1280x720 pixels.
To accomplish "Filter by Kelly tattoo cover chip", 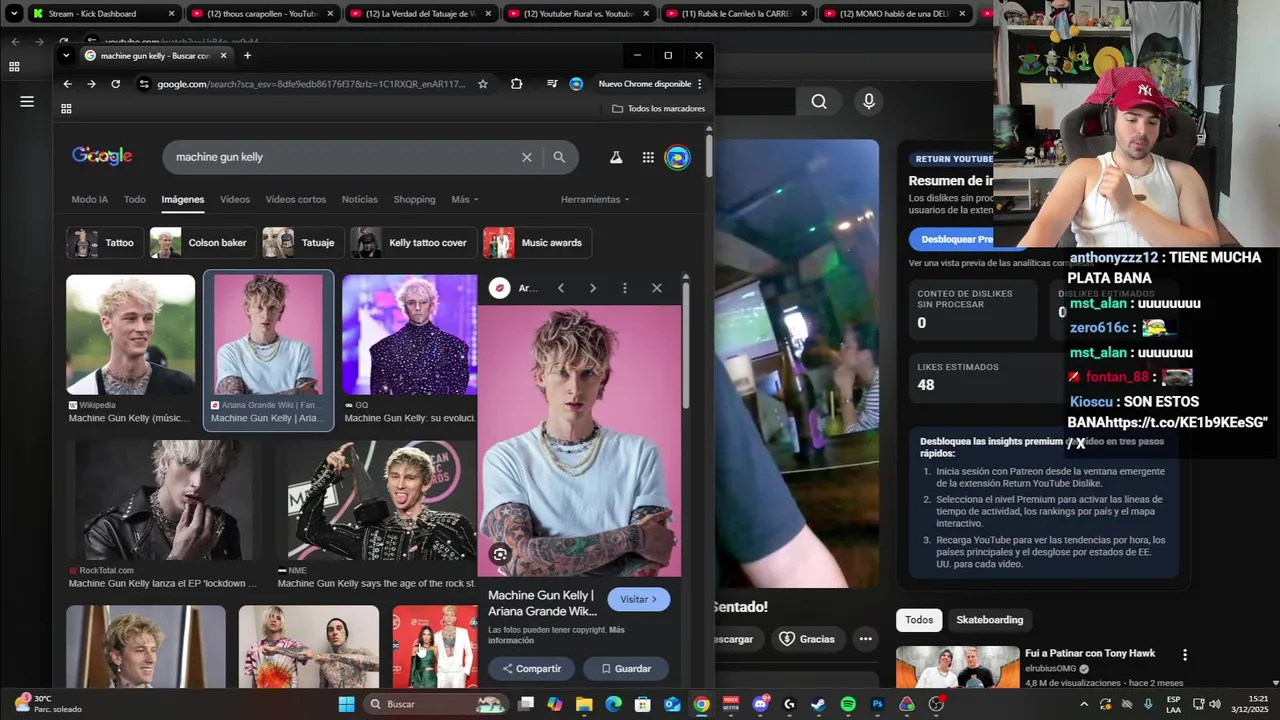I will pyautogui.click(x=413, y=243).
